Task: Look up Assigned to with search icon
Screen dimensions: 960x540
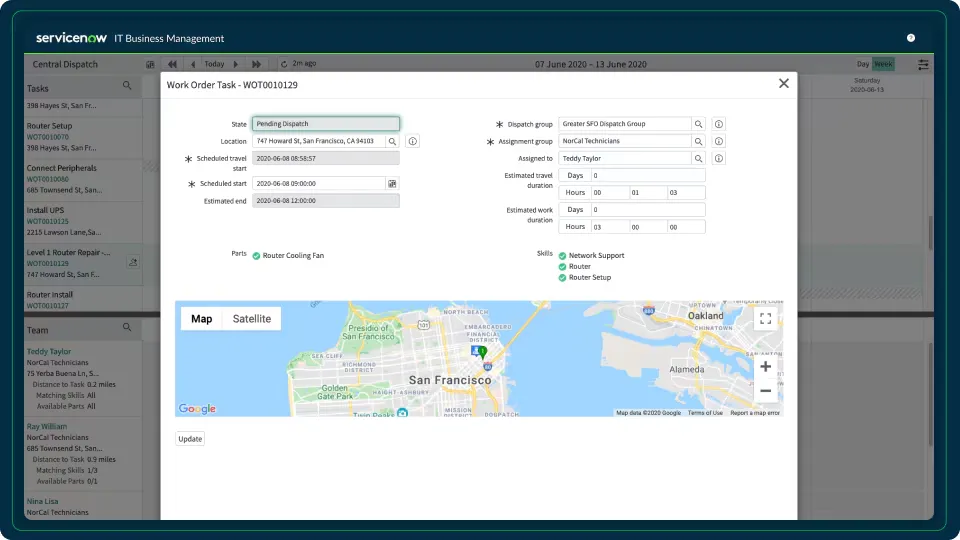Action: [x=699, y=159]
